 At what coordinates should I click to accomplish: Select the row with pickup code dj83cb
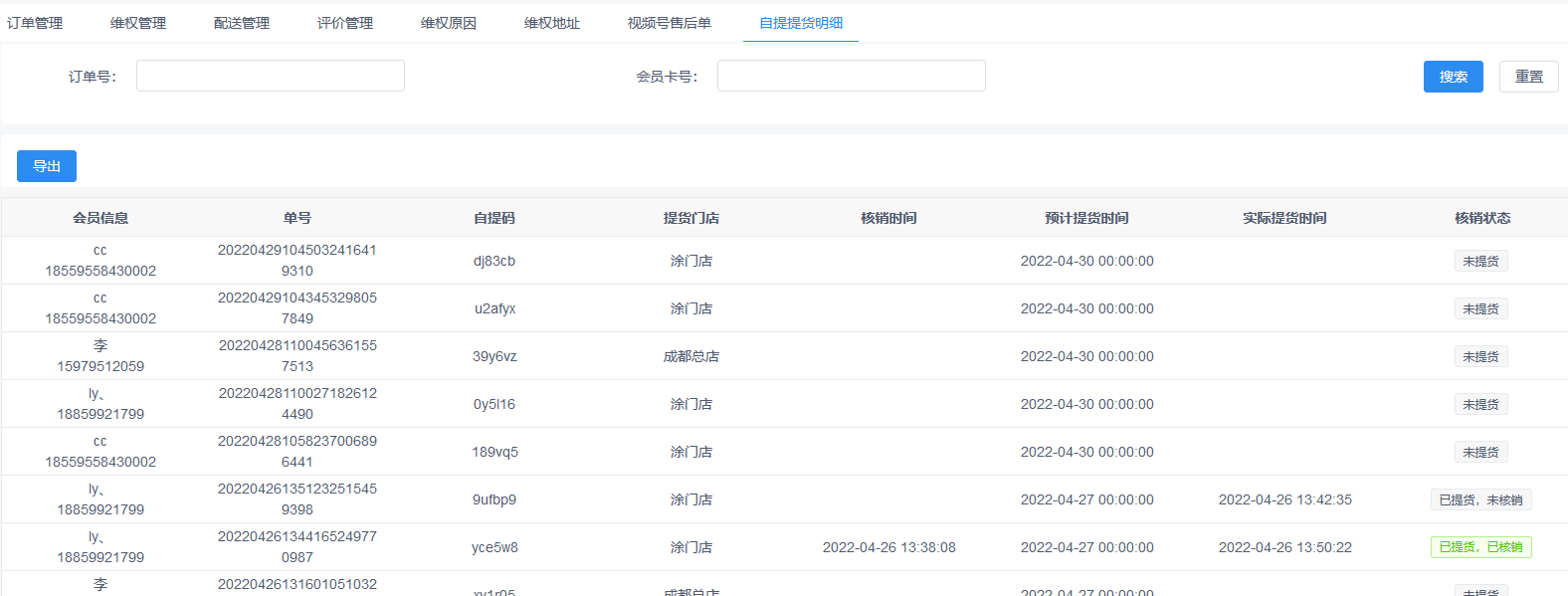[x=494, y=261]
